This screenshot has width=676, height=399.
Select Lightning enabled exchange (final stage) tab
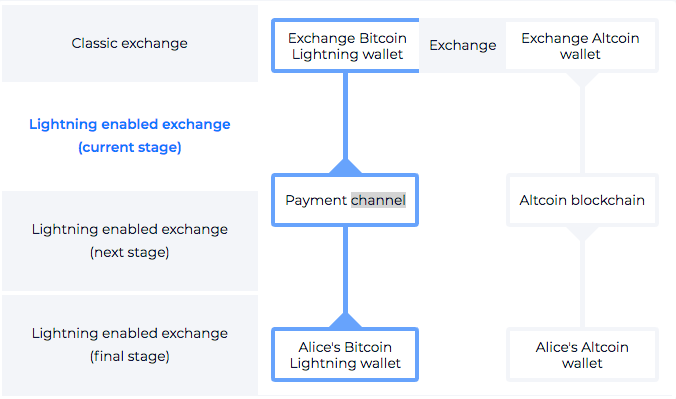[x=130, y=345]
